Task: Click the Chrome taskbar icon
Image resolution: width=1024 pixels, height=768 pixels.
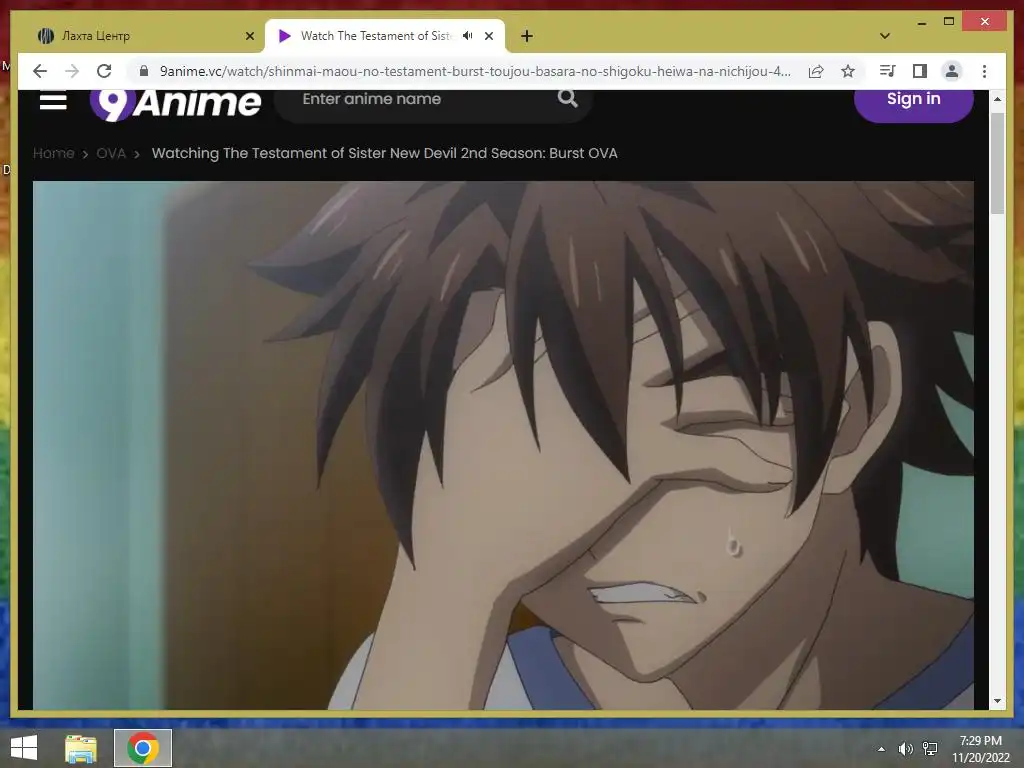Action: pyautogui.click(x=143, y=748)
